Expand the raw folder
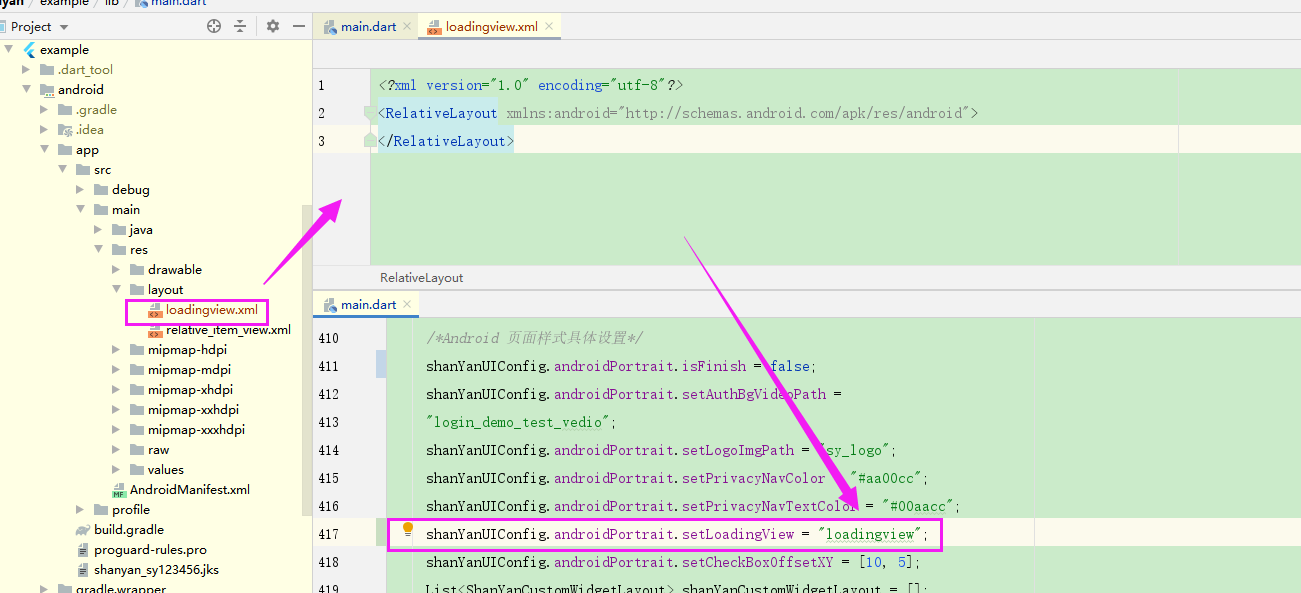This screenshot has height=593, width=1301. coord(117,450)
